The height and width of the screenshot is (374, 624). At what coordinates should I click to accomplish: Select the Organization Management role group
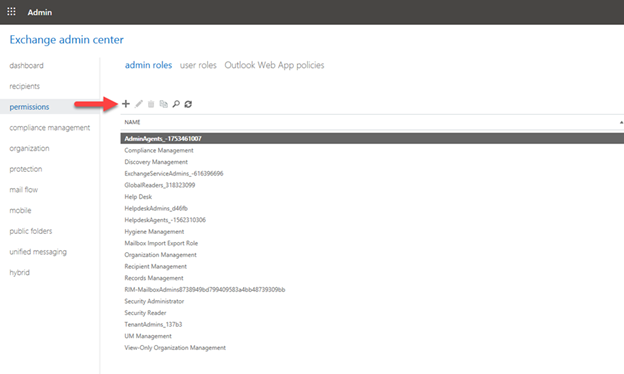click(160, 255)
